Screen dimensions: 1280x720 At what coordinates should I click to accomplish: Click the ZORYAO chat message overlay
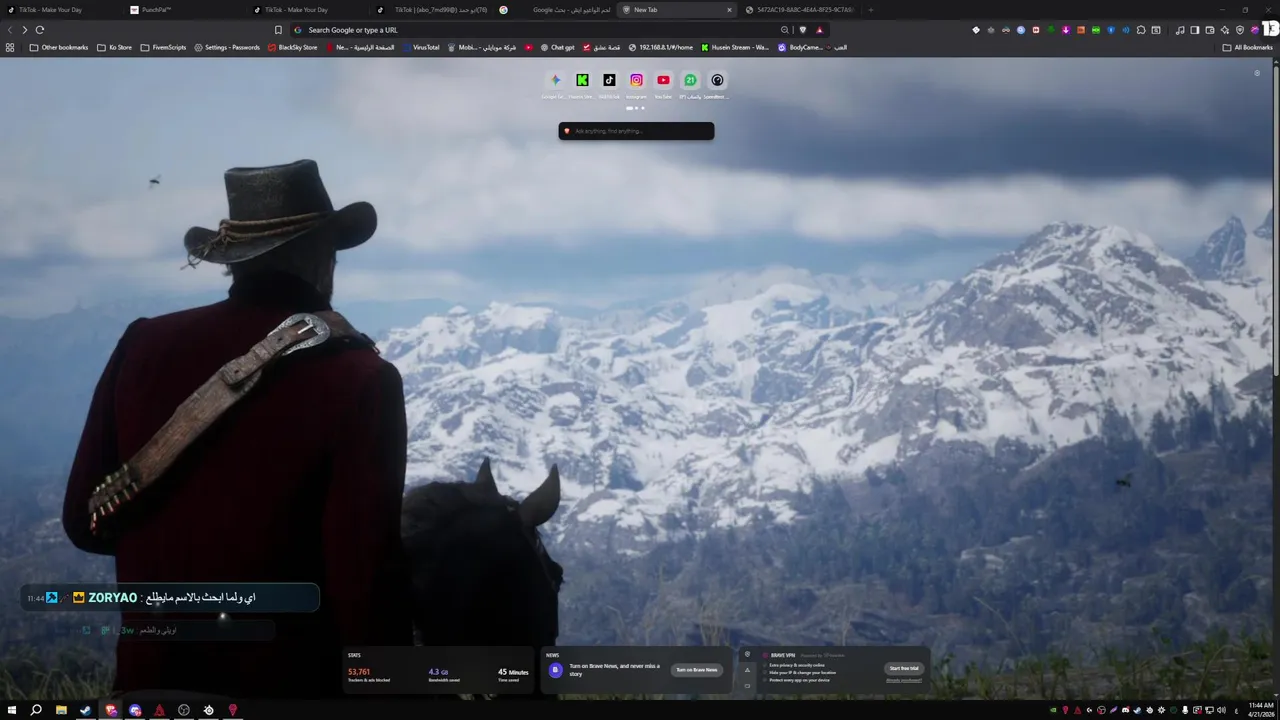170,598
